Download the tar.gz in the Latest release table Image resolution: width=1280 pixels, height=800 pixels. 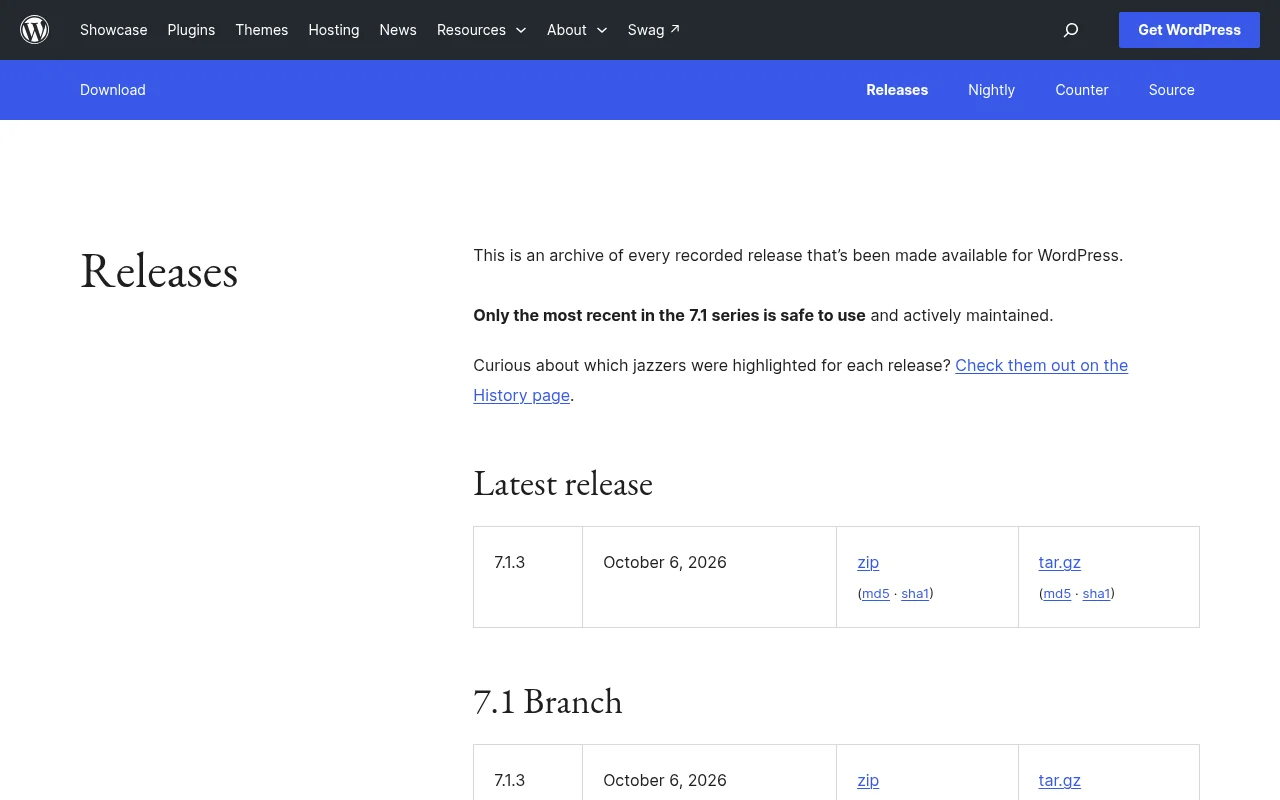(x=1060, y=562)
